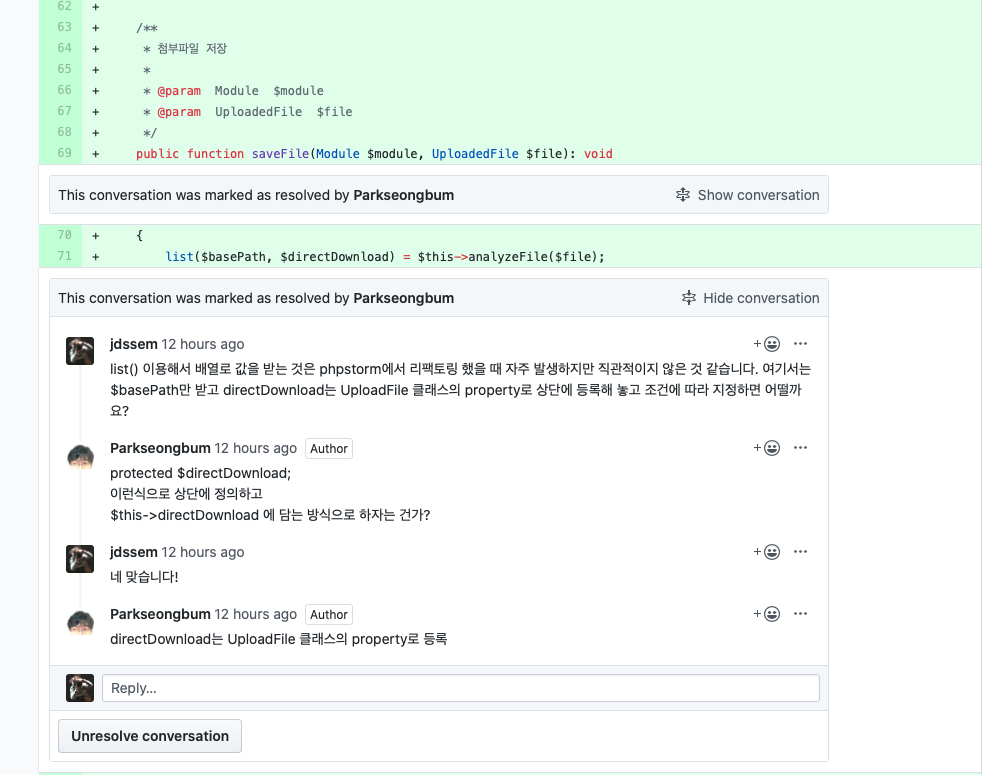The width and height of the screenshot is (992, 775).
Task: Click the more options icon on the last comment
Action: (799, 613)
